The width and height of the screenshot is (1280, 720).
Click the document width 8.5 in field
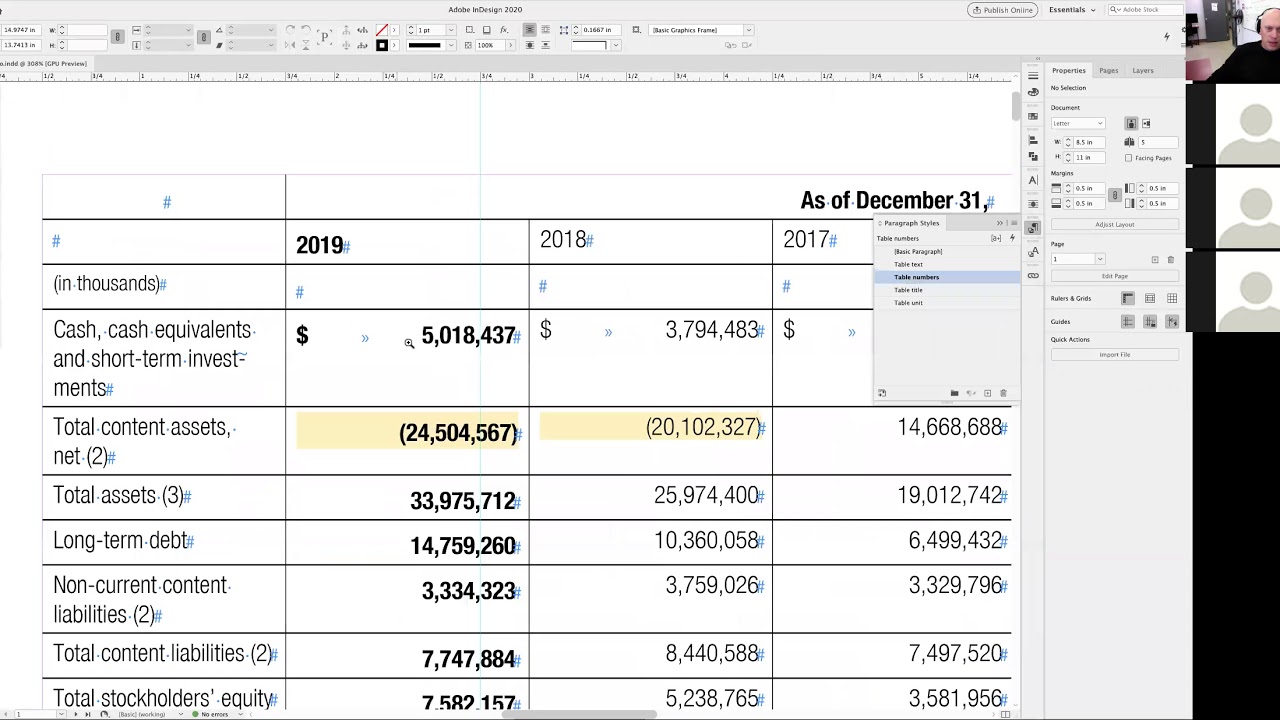(1090, 142)
